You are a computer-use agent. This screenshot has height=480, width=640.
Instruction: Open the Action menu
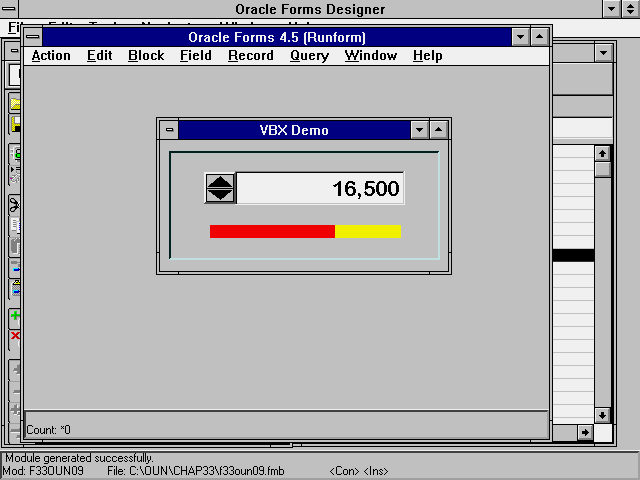[51, 56]
